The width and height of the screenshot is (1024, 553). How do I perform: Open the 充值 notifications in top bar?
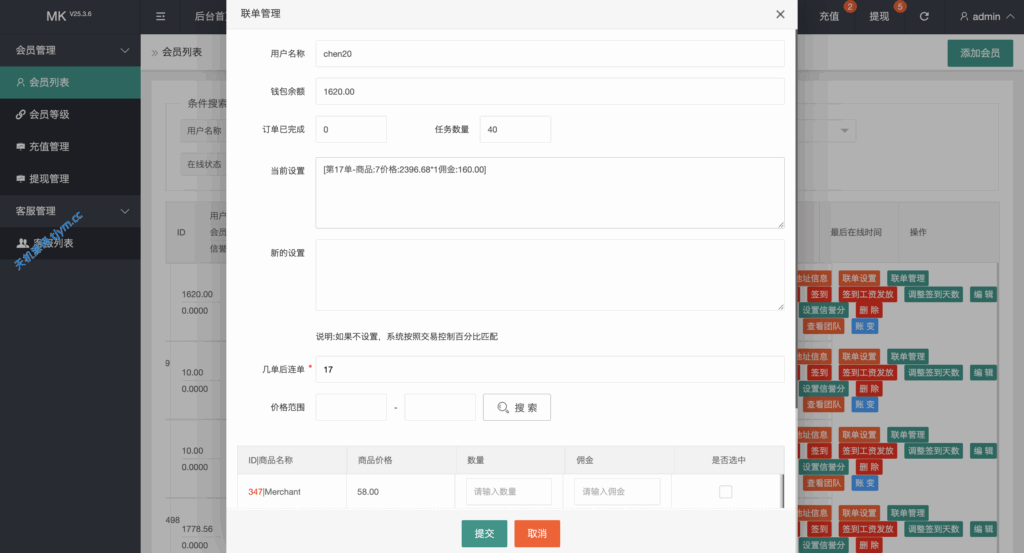point(829,17)
